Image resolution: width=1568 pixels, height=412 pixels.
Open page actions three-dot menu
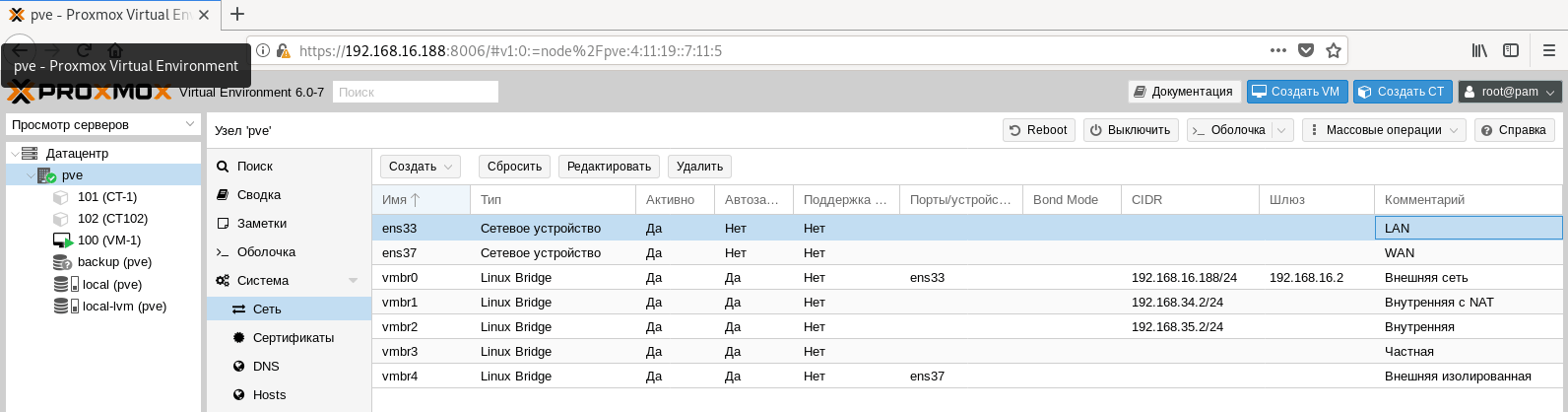click(x=1277, y=50)
